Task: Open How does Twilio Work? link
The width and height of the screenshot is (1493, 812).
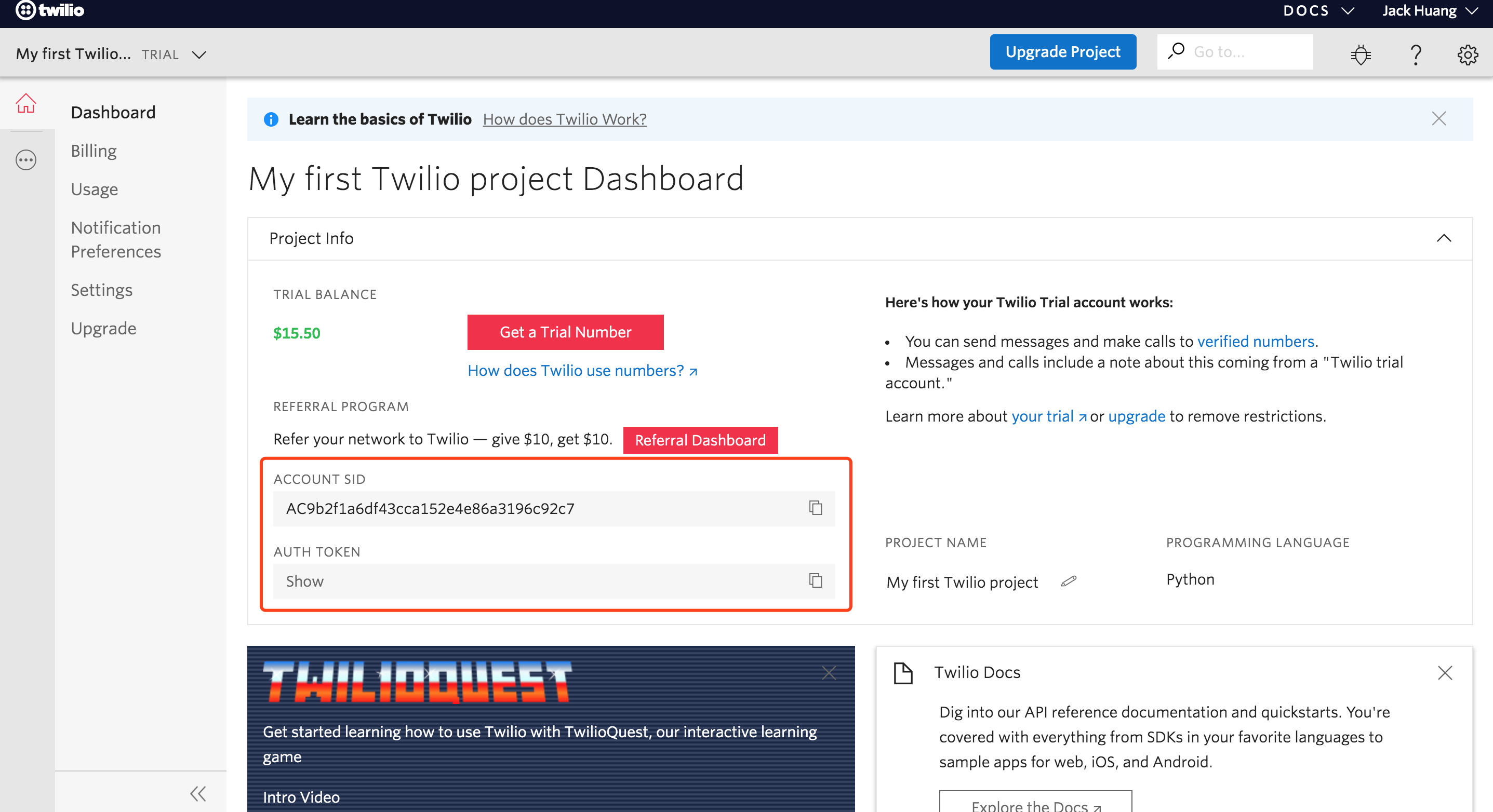Action: [x=565, y=119]
